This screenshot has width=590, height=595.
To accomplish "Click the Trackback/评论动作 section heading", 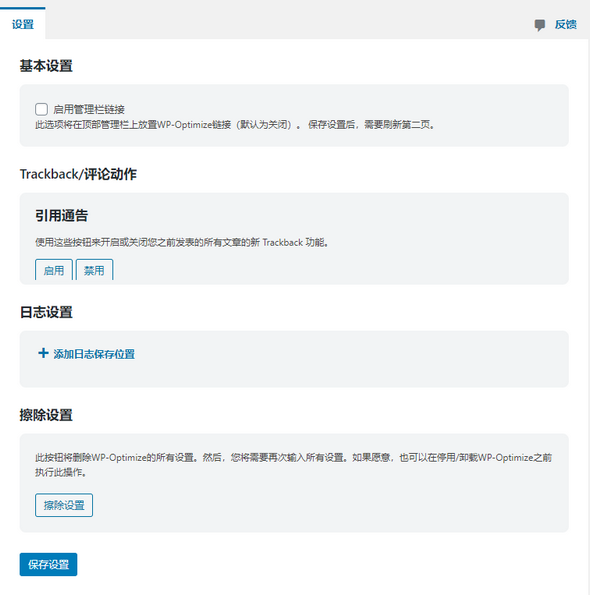I will 78,174.
